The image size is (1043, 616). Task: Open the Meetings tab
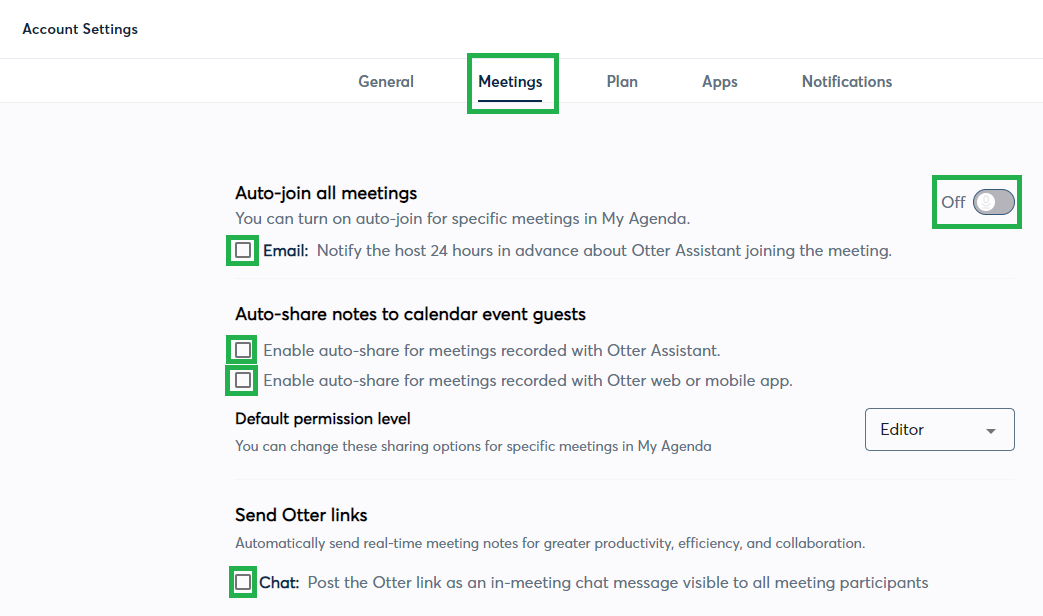[x=511, y=81]
